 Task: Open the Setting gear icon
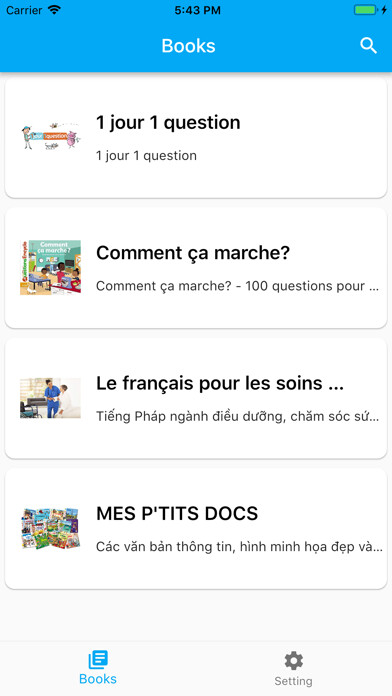pyautogui.click(x=293, y=661)
